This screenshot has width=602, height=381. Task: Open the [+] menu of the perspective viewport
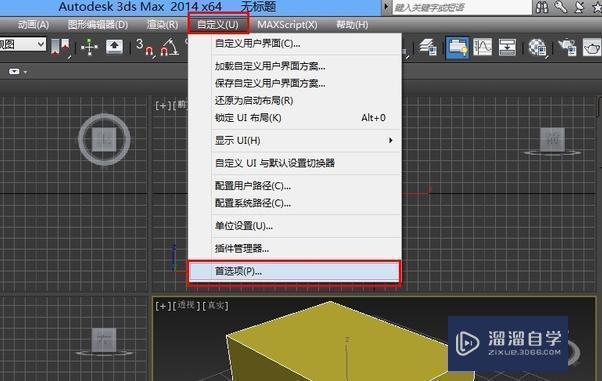pyautogui.click(x=163, y=306)
